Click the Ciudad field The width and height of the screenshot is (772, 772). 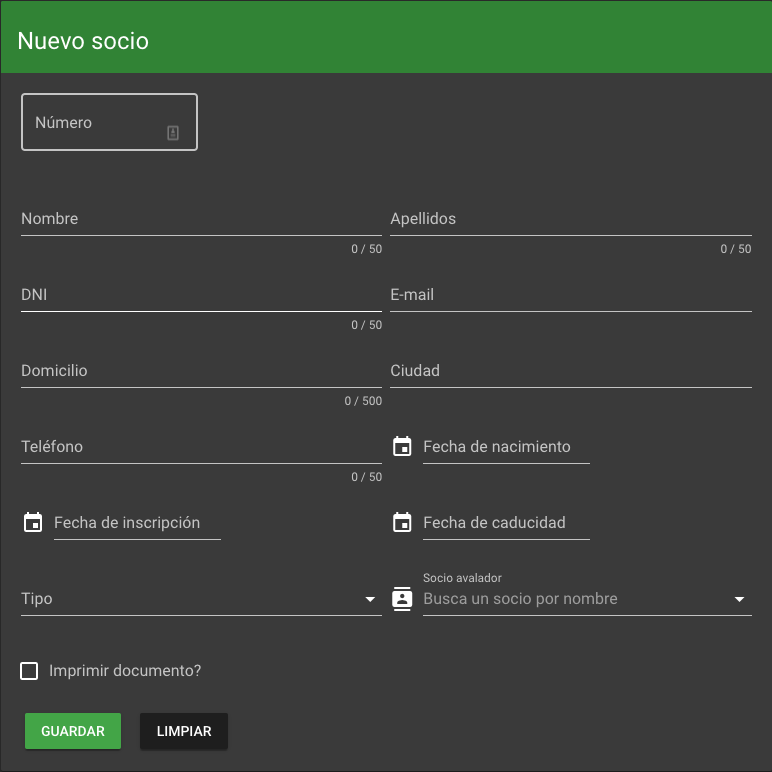point(571,371)
